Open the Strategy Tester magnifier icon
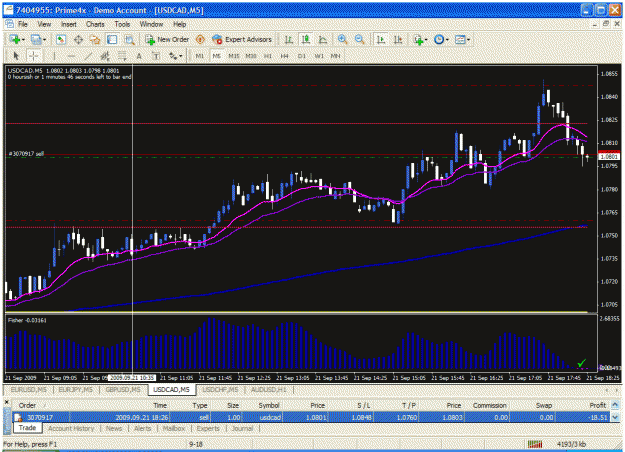625x452 pixels. pyautogui.click(x=129, y=39)
